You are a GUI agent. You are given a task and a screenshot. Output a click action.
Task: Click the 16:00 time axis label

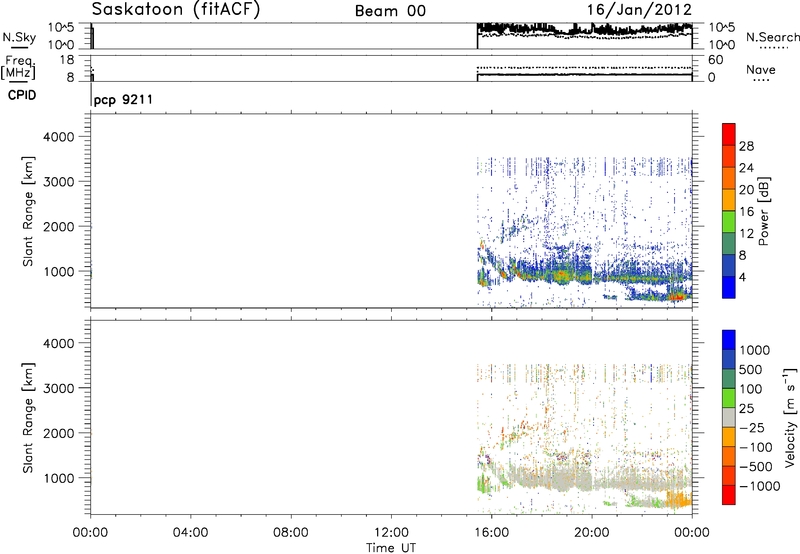click(491, 533)
